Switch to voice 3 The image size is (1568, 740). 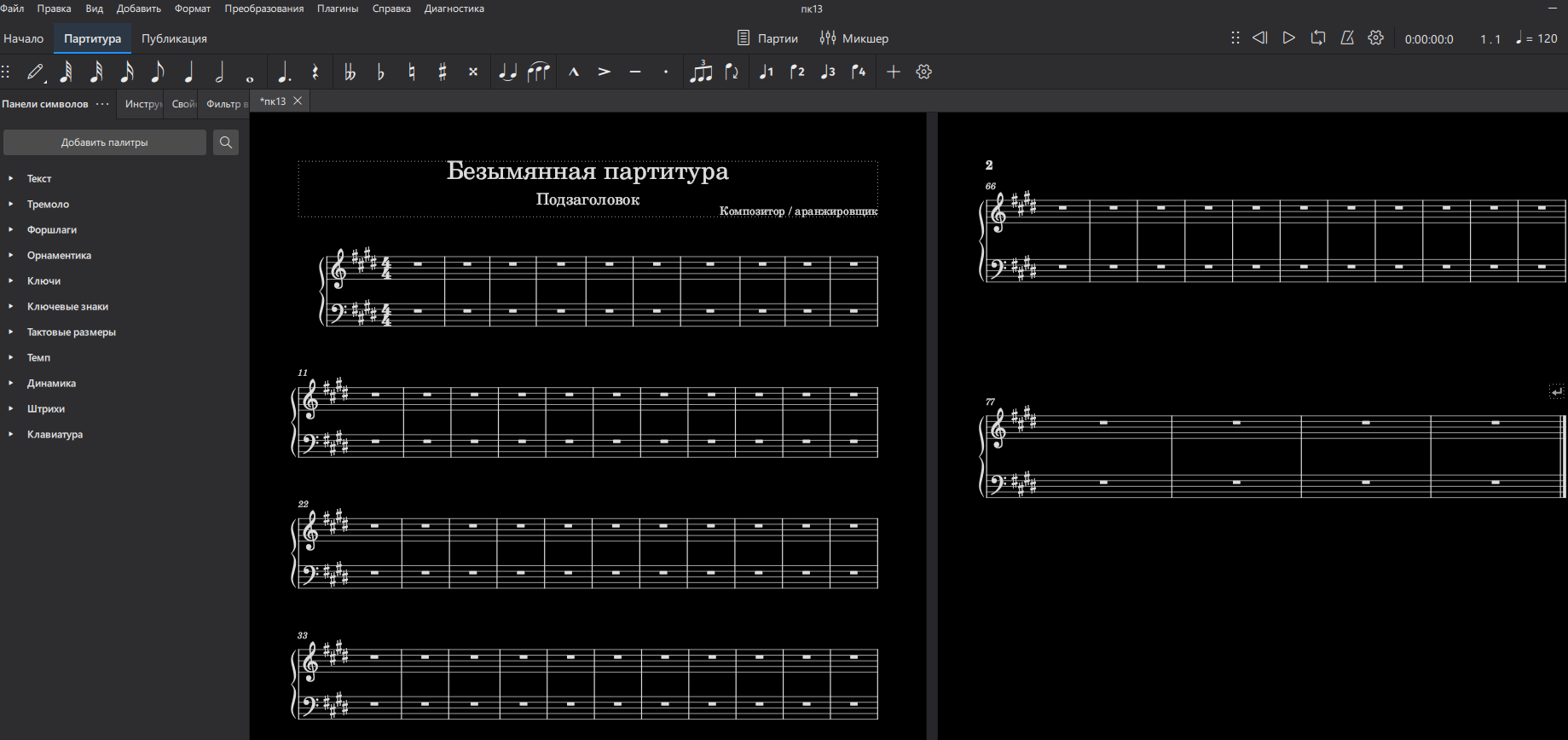pos(828,72)
